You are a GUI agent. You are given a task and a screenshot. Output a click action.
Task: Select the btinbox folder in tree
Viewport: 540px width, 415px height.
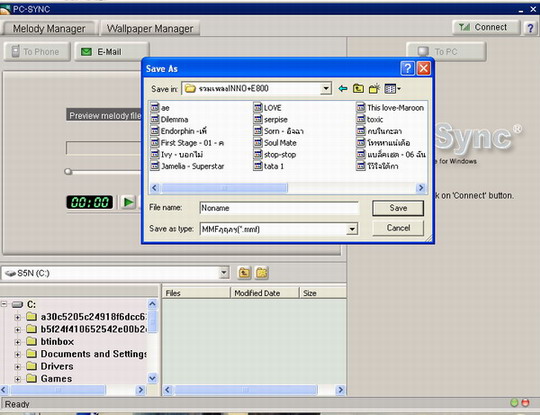[57, 342]
